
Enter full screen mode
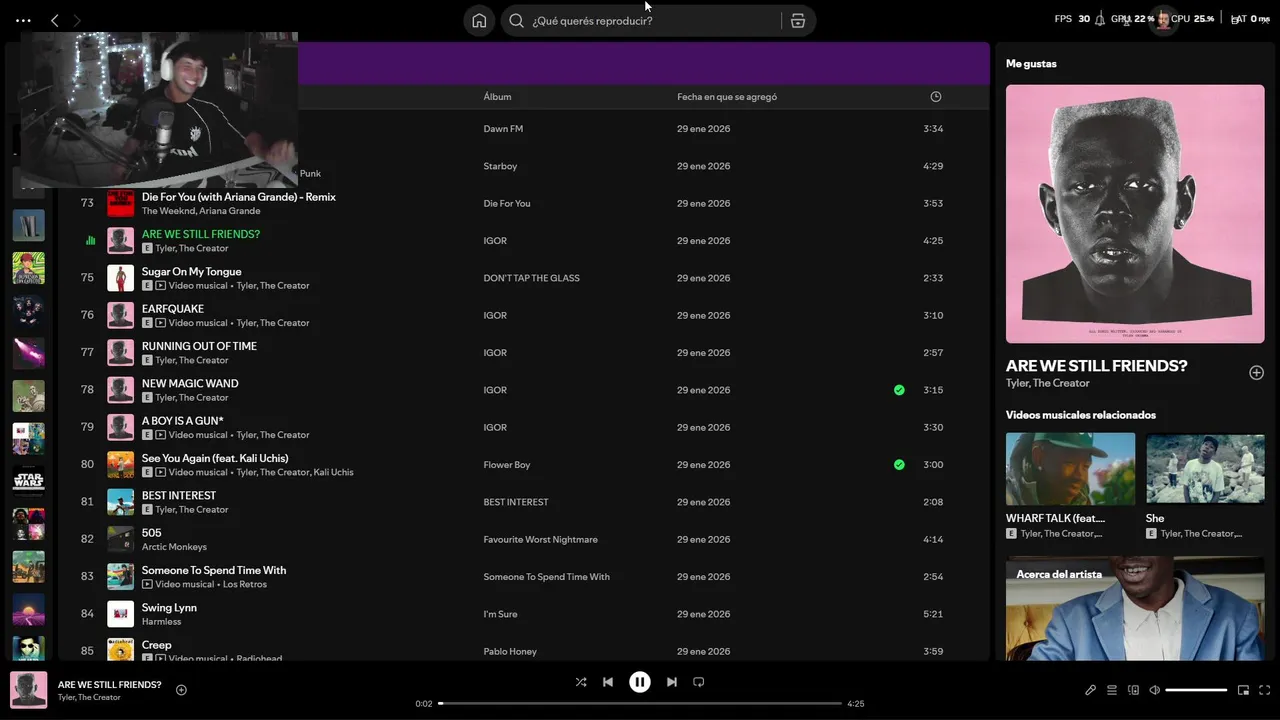click(x=1265, y=690)
